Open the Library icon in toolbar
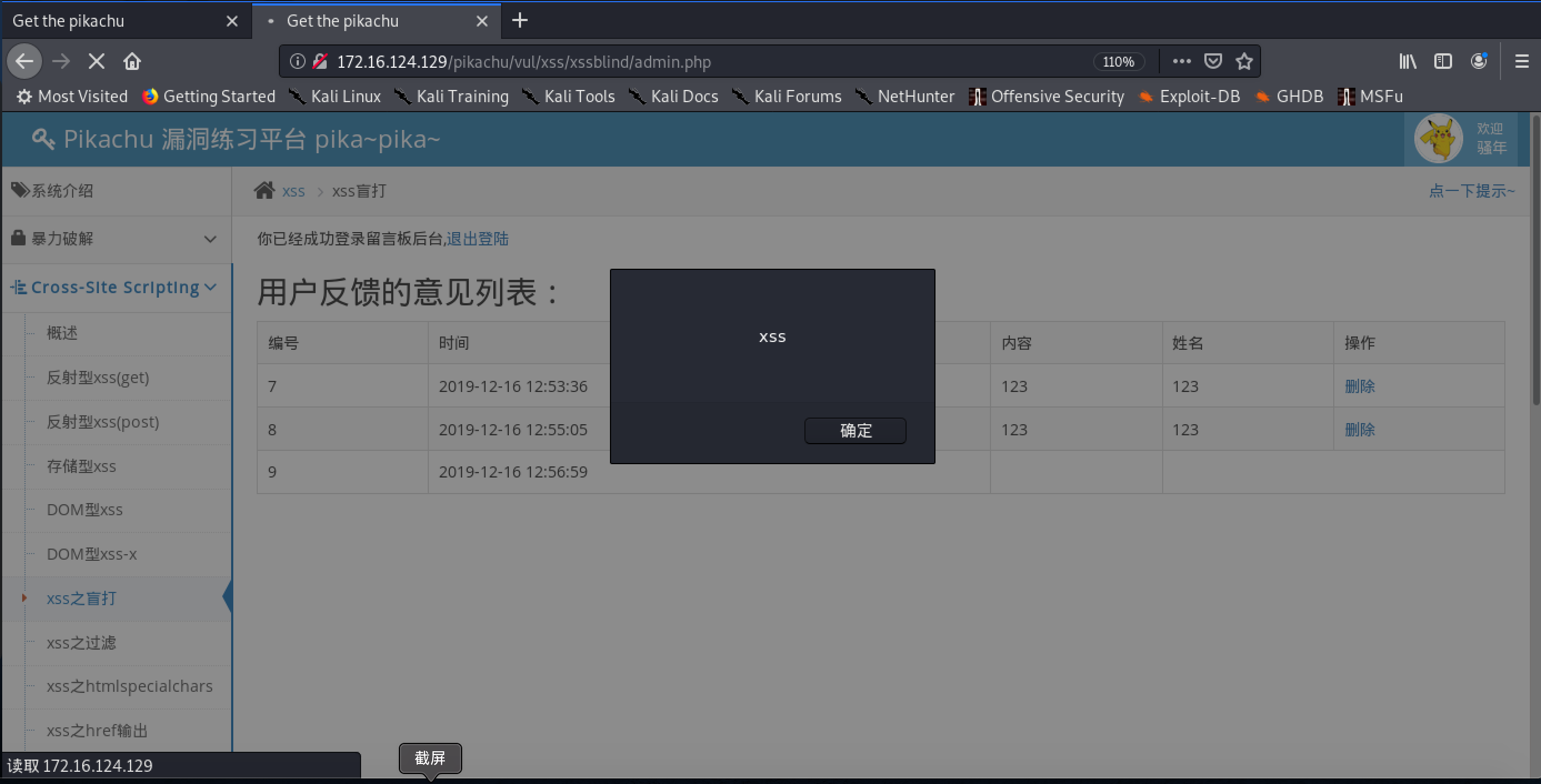Viewport: 1541px width, 784px height. pos(1407,62)
